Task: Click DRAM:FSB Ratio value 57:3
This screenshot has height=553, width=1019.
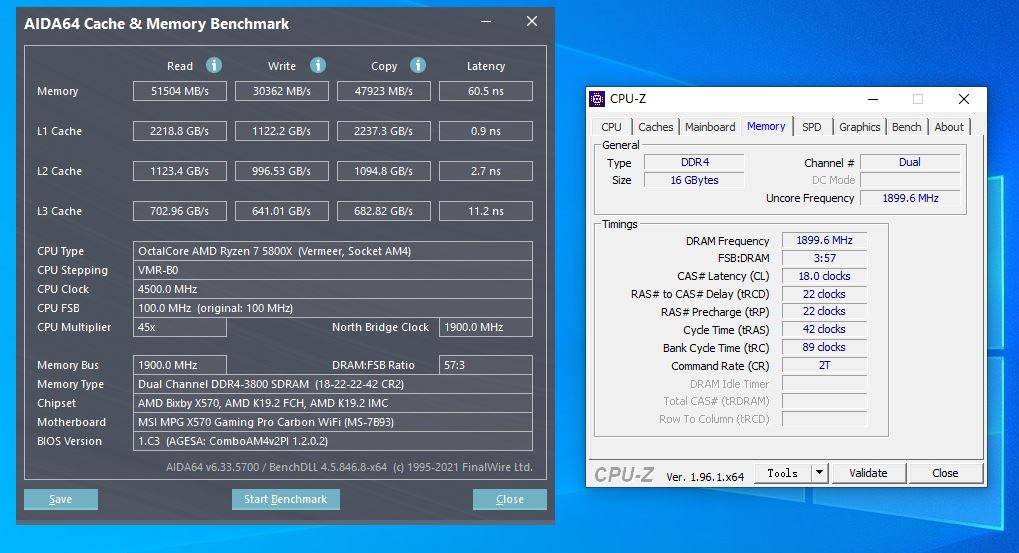Action: [485, 365]
